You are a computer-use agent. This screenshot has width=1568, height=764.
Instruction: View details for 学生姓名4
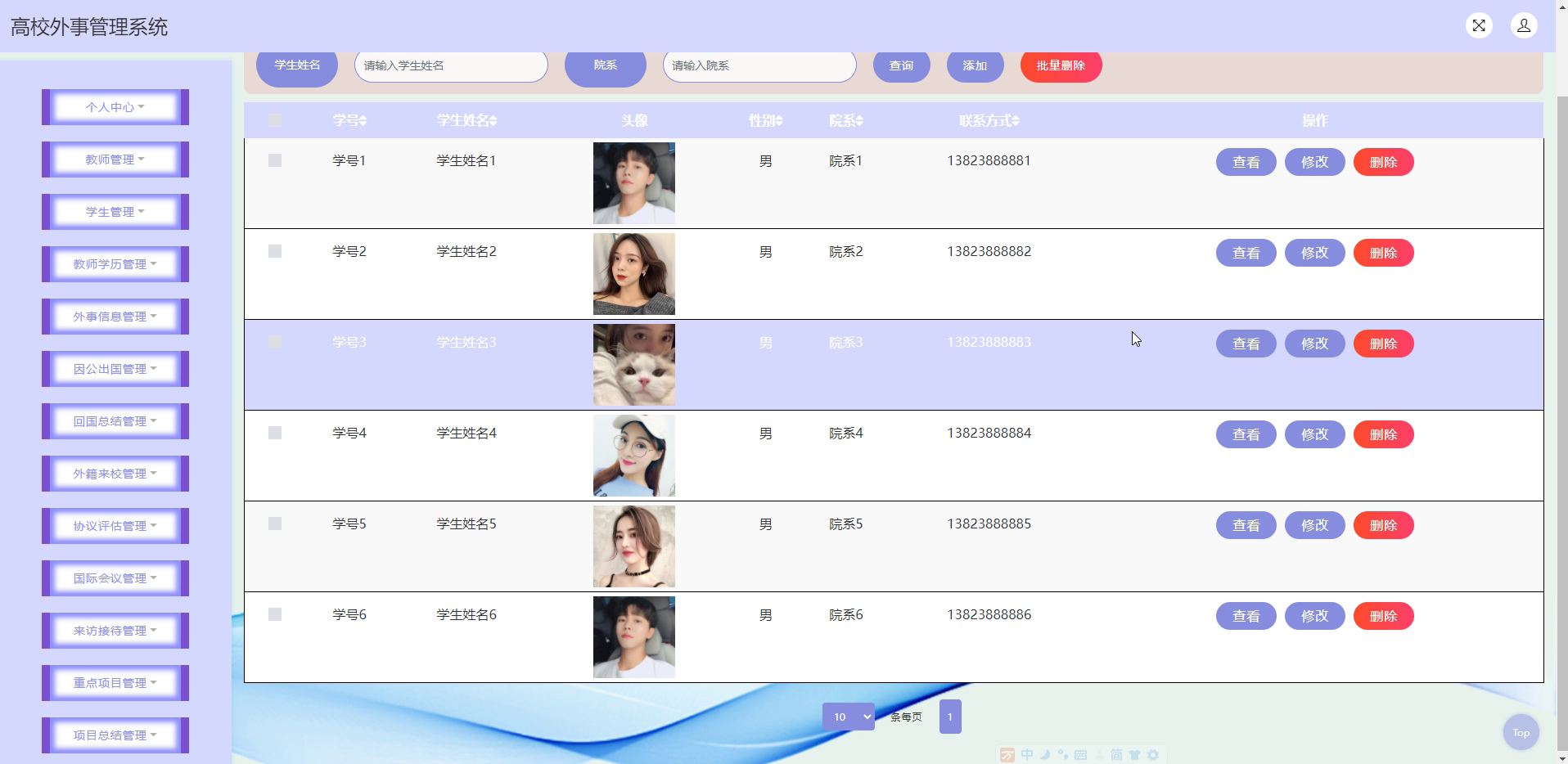[1246, 434]
